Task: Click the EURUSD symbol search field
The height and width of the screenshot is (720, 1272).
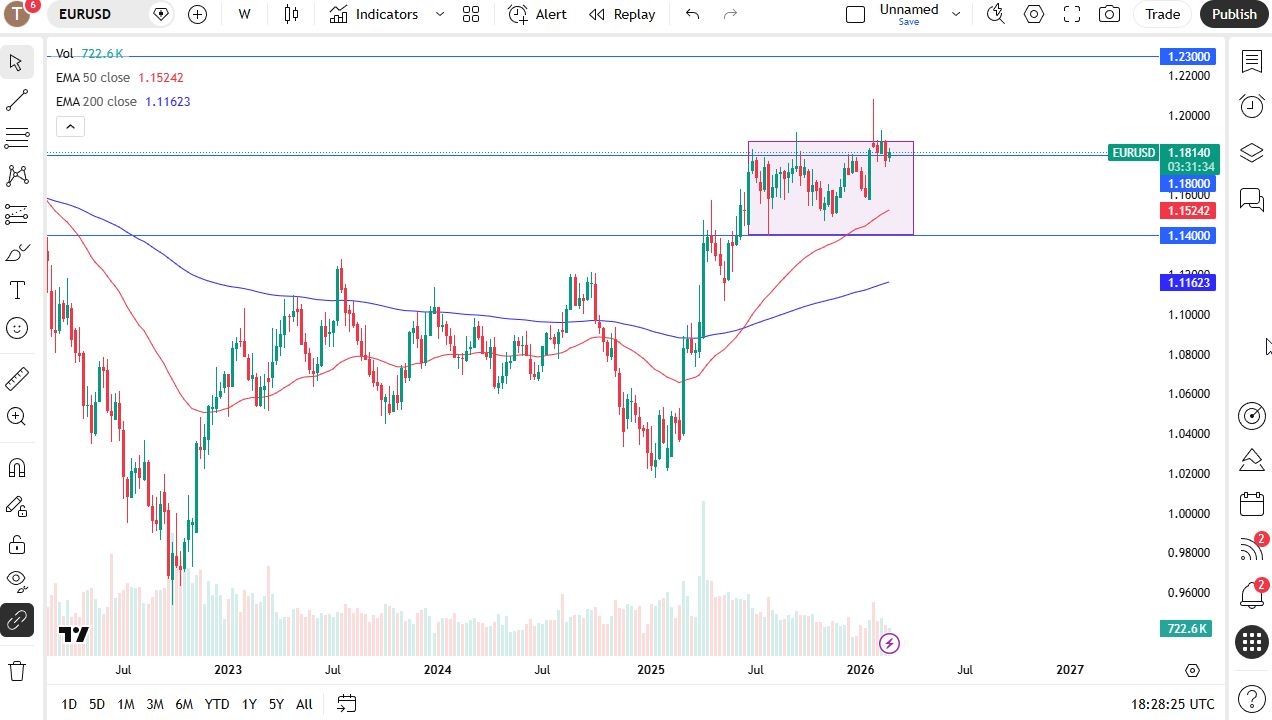Action: [x=100, y=14]
